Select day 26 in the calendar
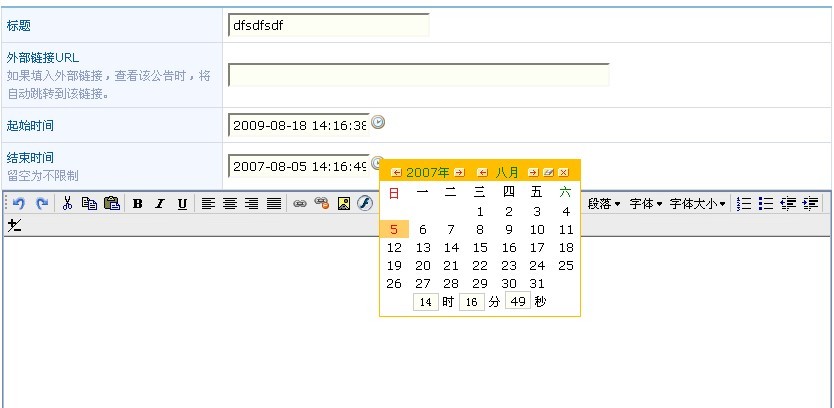The height and width of the screenshot is (408, 834). click(394, 284)
